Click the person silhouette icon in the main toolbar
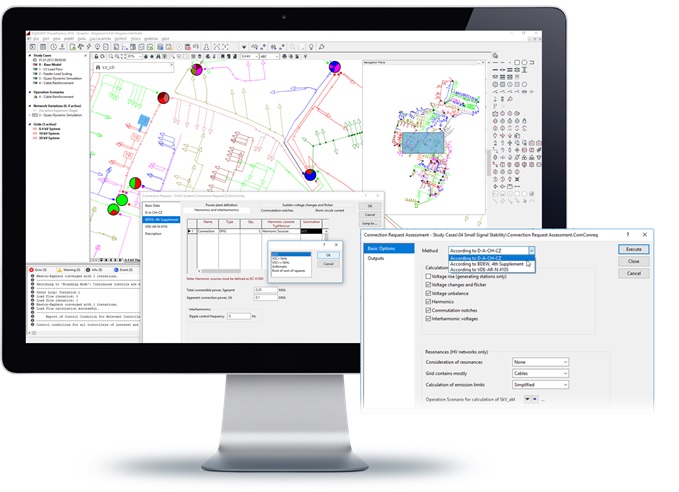 [207, 47]
